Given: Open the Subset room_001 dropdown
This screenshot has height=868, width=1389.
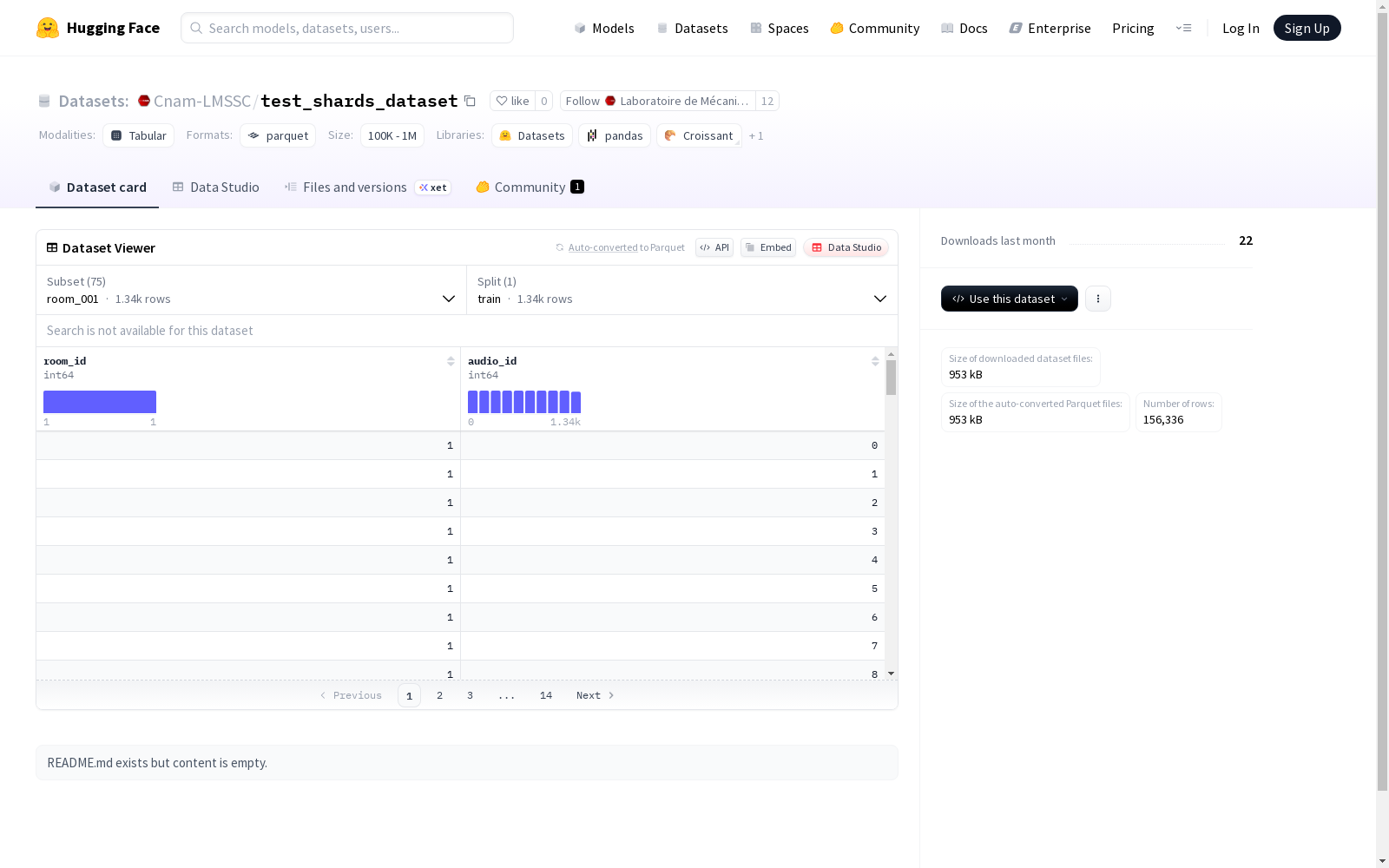Looking at the screenshot, I should coord(252,290).
